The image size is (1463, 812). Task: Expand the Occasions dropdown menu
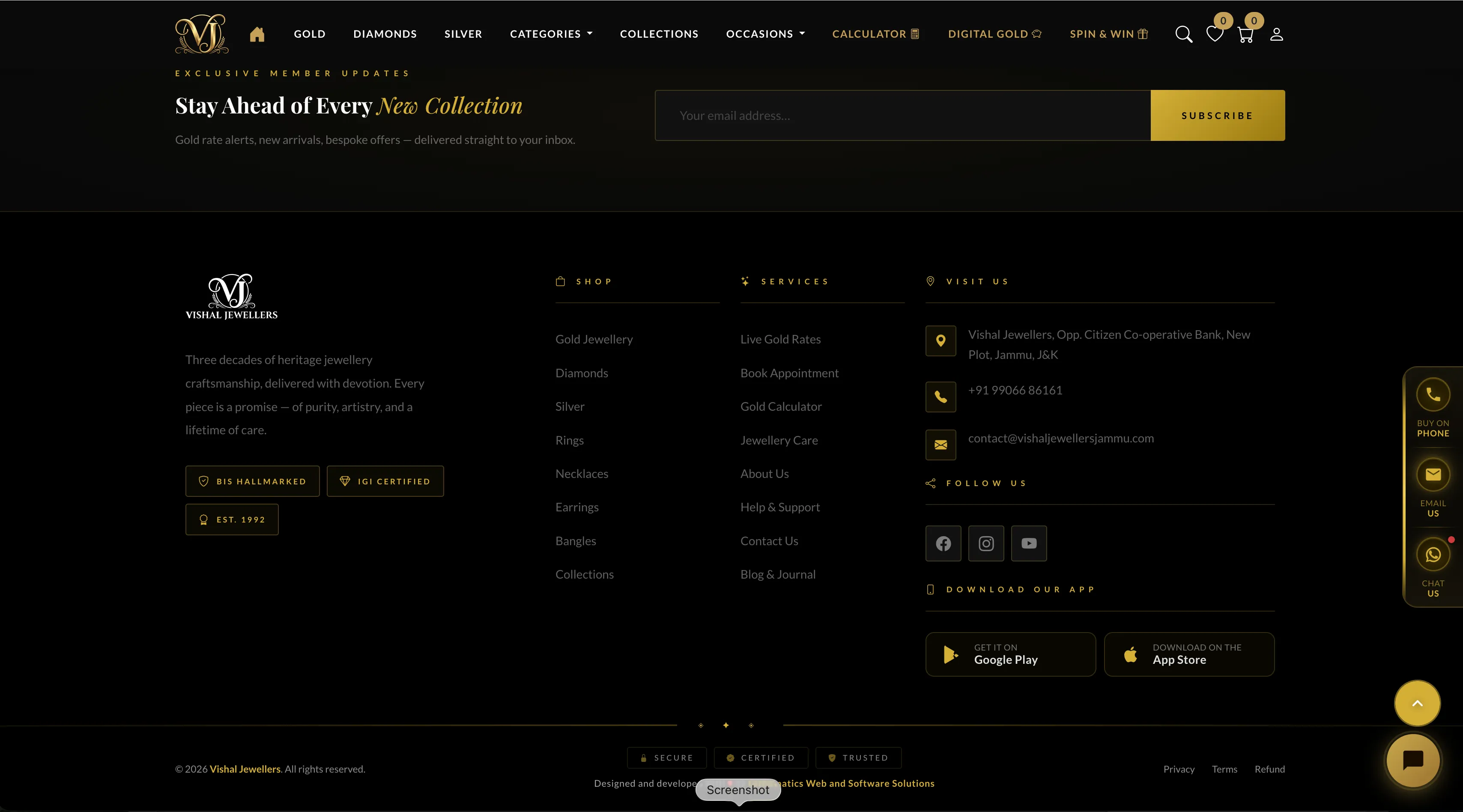766,34
